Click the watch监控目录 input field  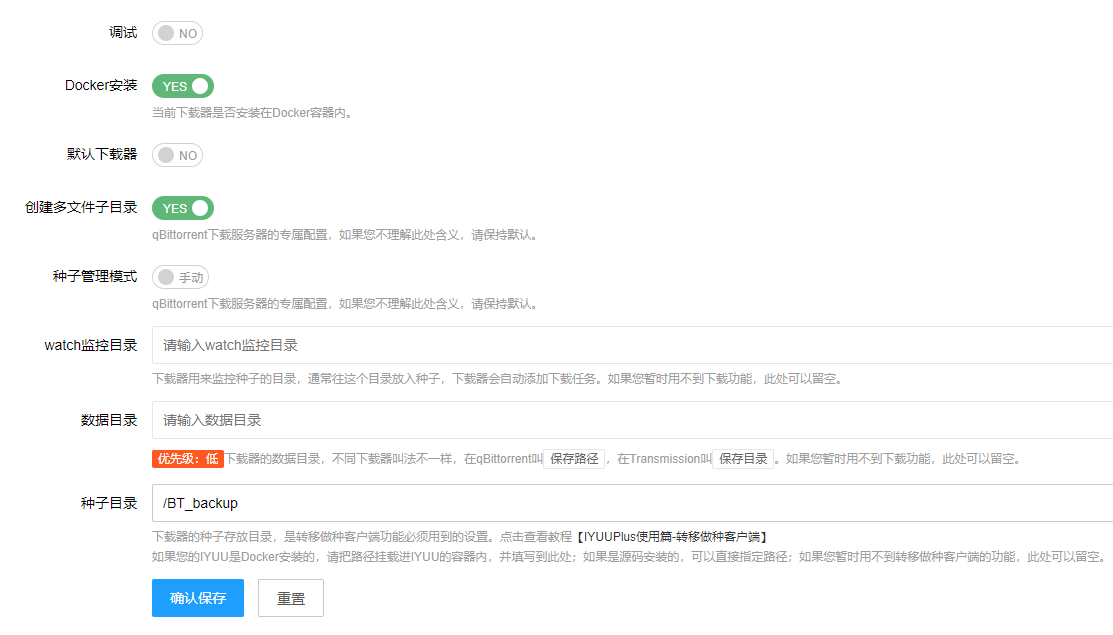[632, 345]
